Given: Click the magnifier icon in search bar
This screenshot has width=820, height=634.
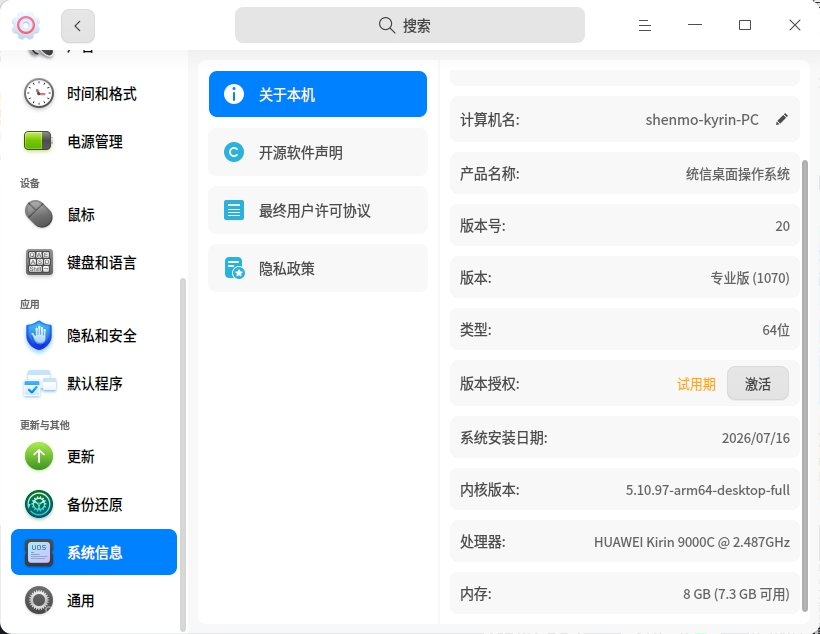Looking at the screenshot, I should tap(386, 25).
